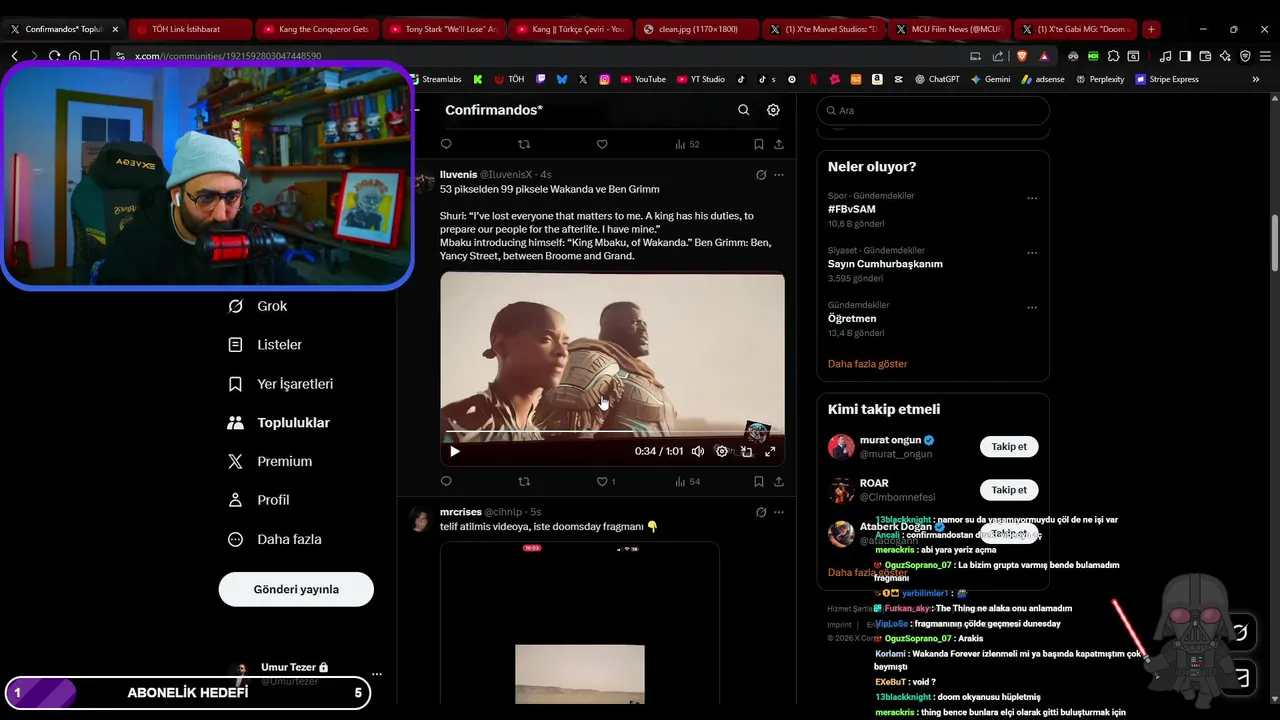Click the Gönderi yayınla button
Image resolution: width=1280 pixels, height=720 pixels.
296,589
